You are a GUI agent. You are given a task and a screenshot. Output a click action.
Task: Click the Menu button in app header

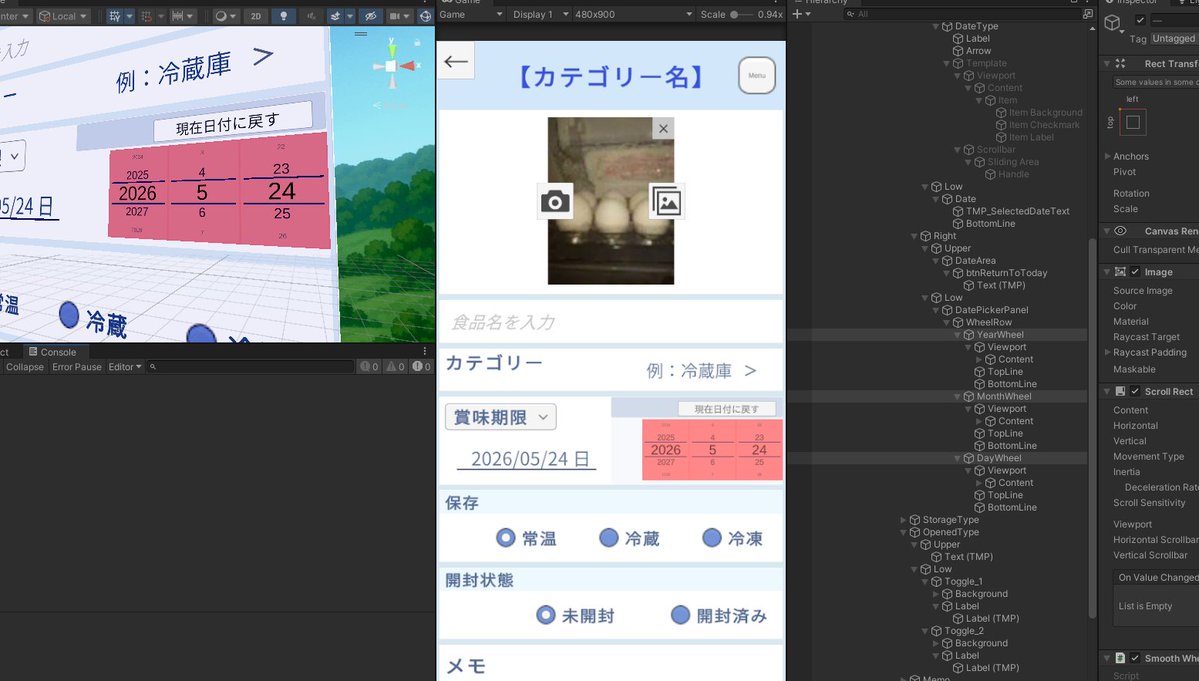pyautogui.click(x=757, y=76)
